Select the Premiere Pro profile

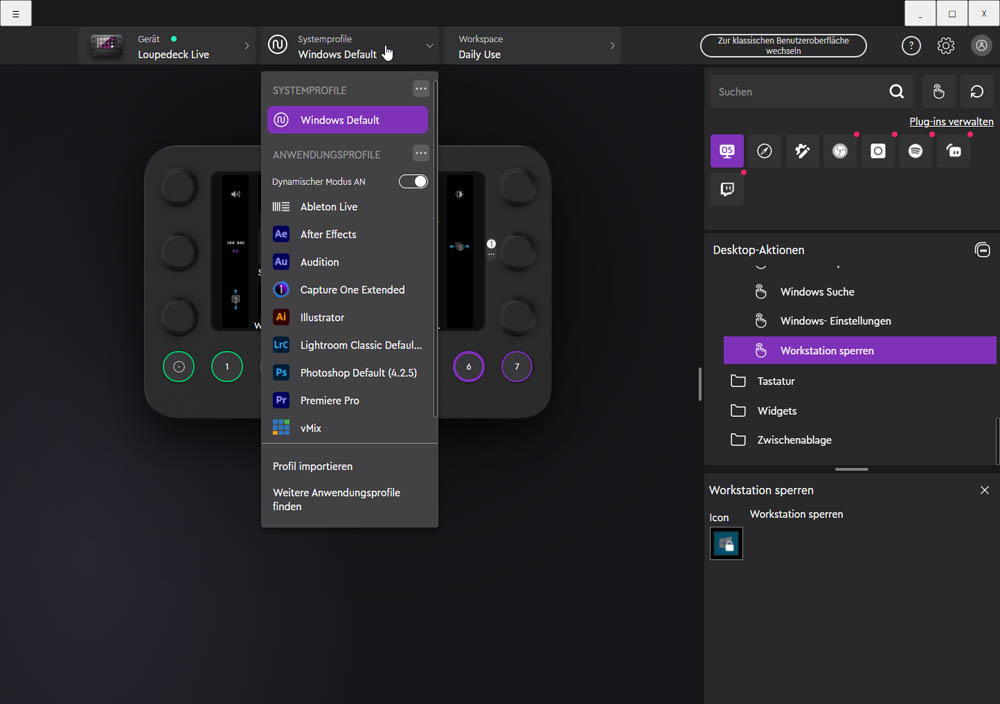(x=348, y=400)
